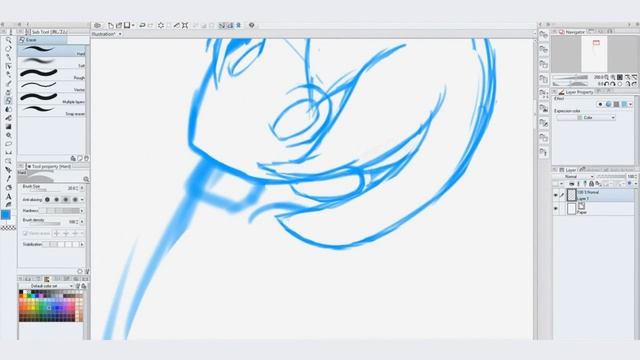
Task: Open the dropdown arrow beside the Illustration tab
Action: point(120,34)
